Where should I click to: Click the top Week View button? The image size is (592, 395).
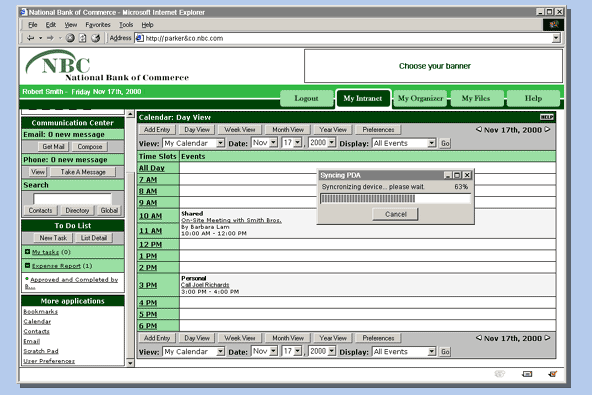click(240, 130)
